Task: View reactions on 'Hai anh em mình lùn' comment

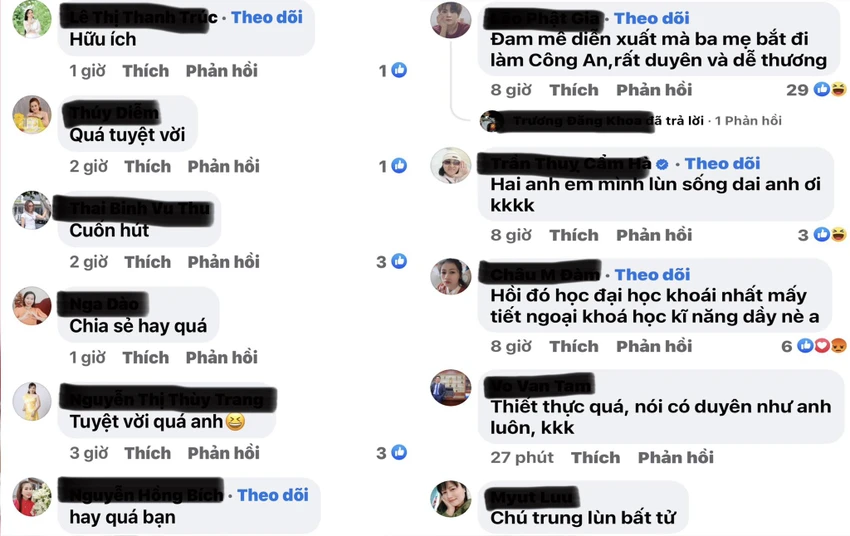Action: [822, 235]
